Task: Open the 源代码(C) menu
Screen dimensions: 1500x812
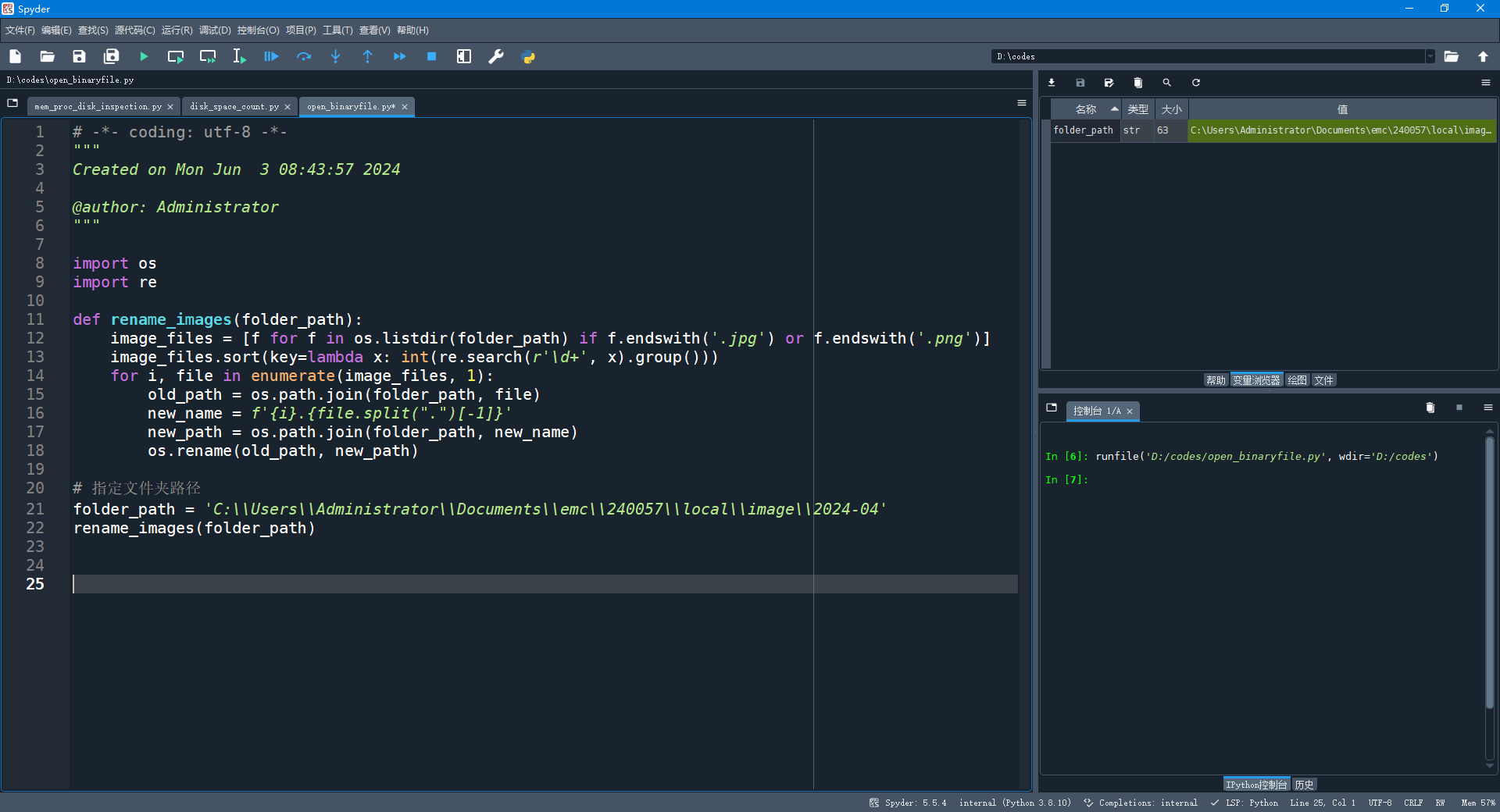Action: 134,30
